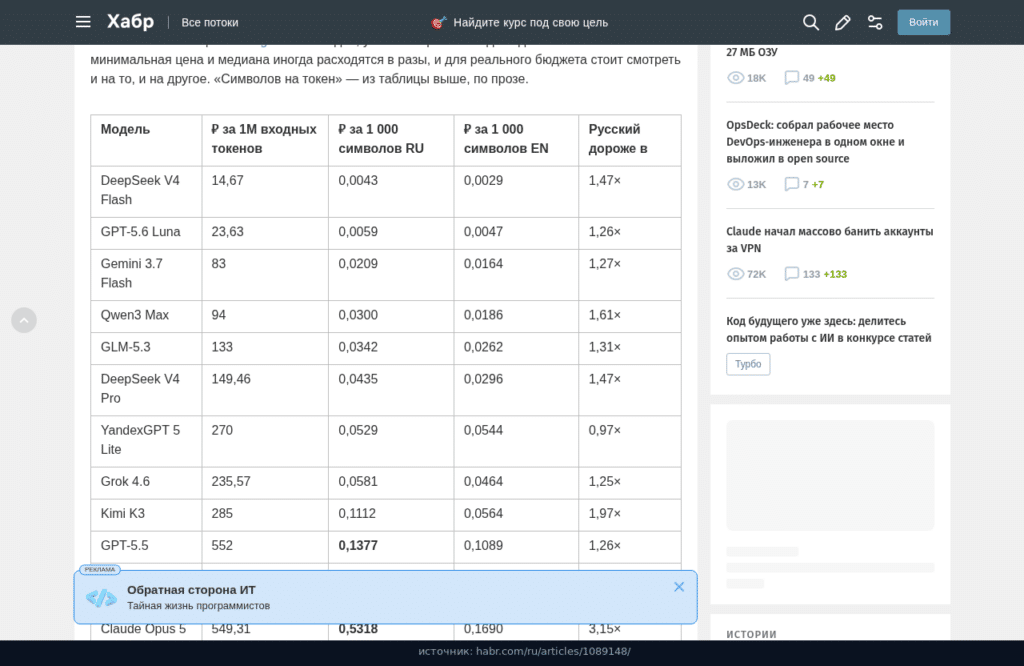The image size is (1024, 666).
Task: Click the ad banner code icon
Action: (101, 597)
